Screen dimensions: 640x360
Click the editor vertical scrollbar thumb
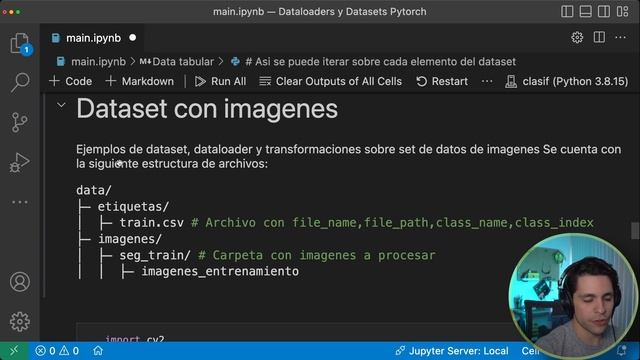click(635, 231)
